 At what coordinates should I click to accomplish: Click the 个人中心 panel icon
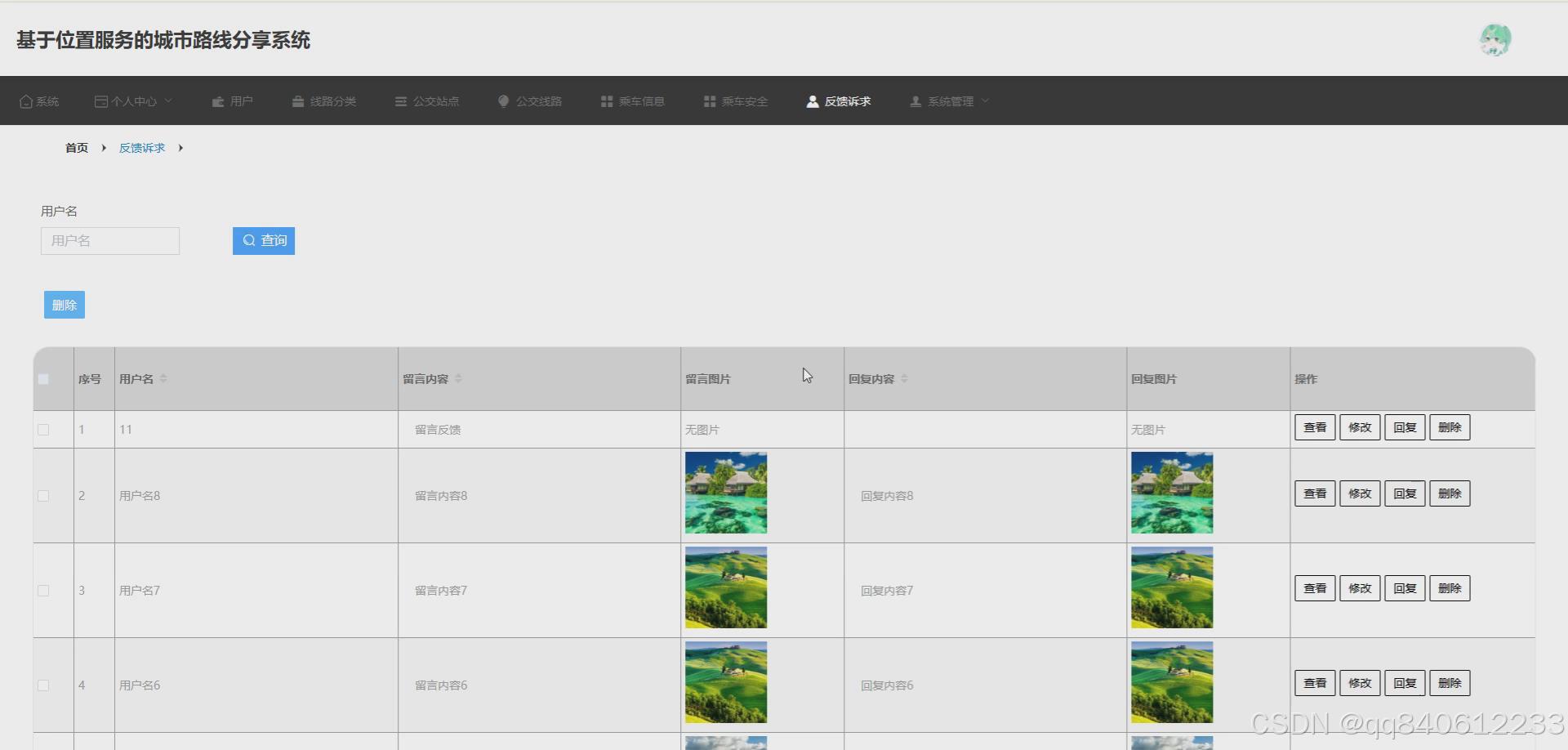point(101,101)
